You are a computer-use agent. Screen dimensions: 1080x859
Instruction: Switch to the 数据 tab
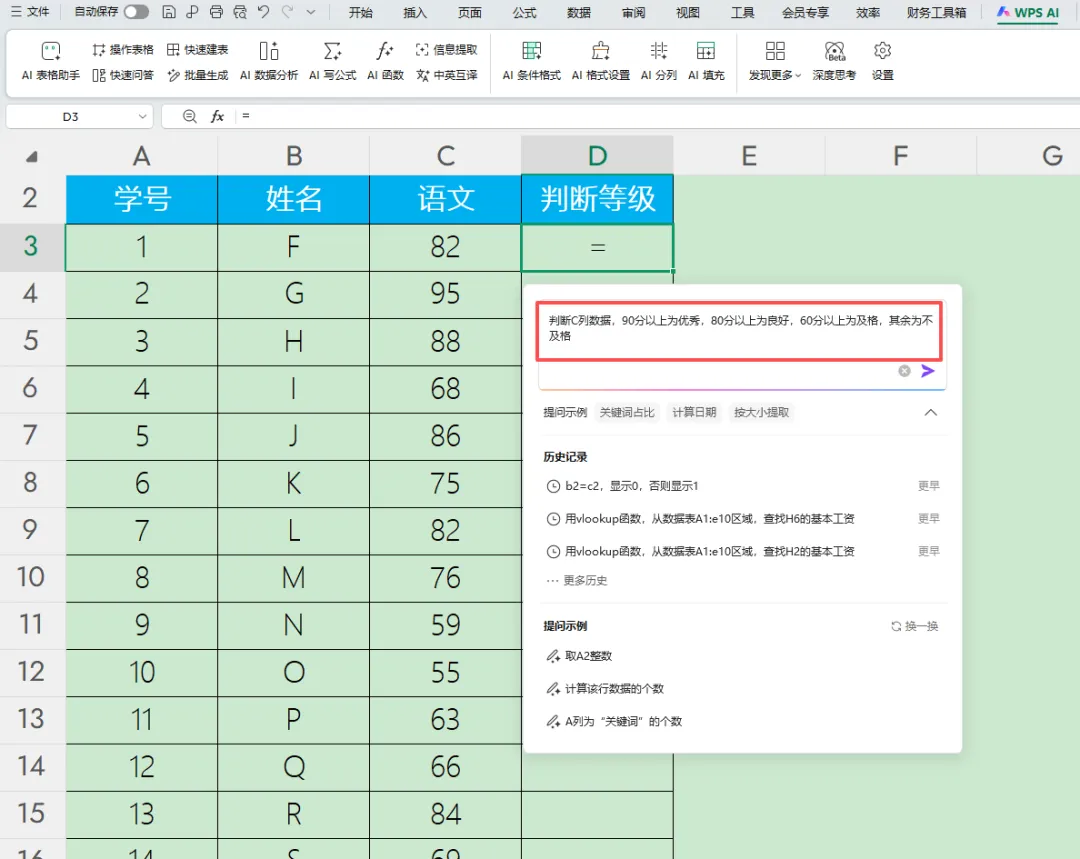[x=579, y=12]
